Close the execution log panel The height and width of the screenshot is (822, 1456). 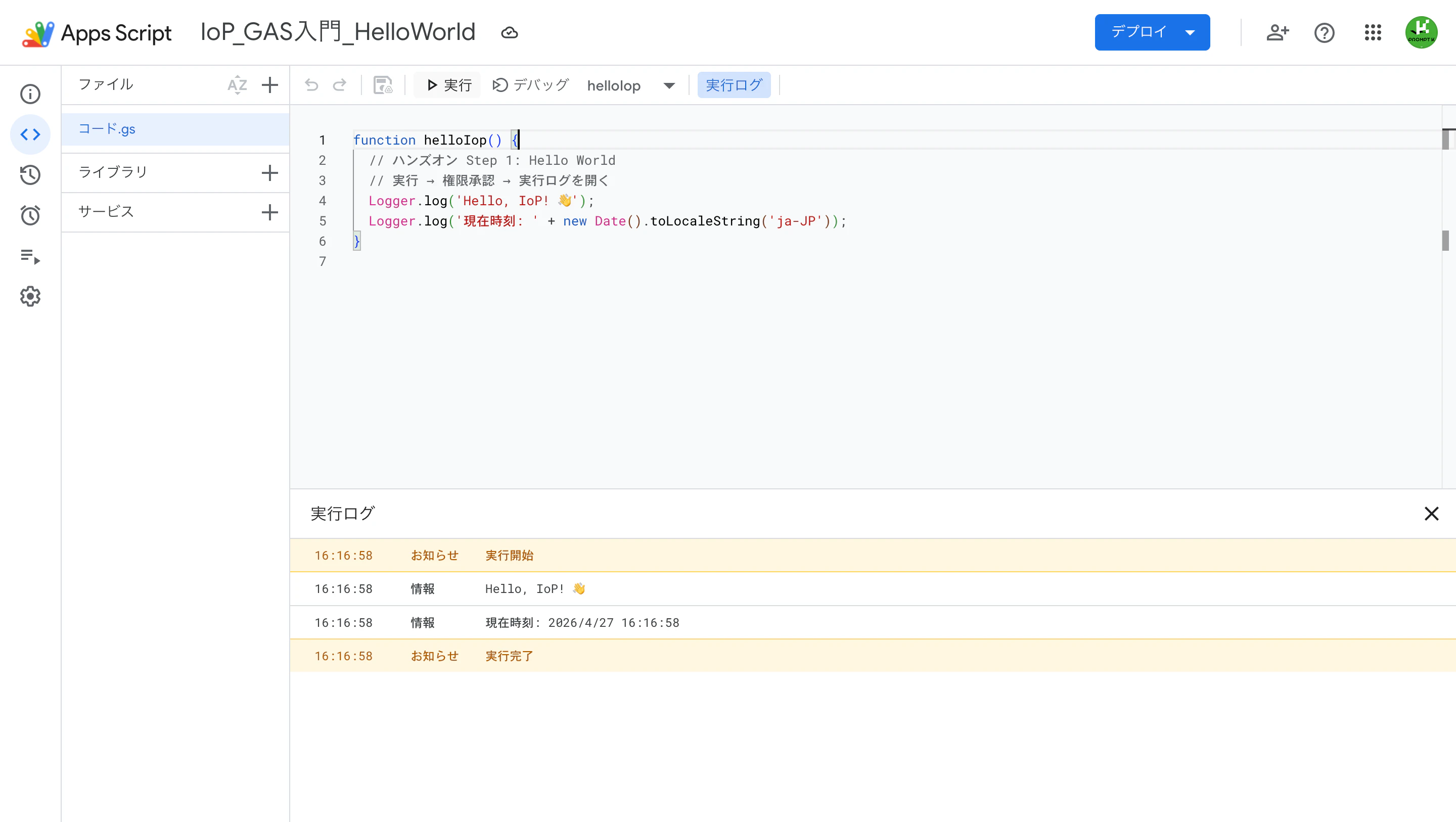(x=1431, y=513)
